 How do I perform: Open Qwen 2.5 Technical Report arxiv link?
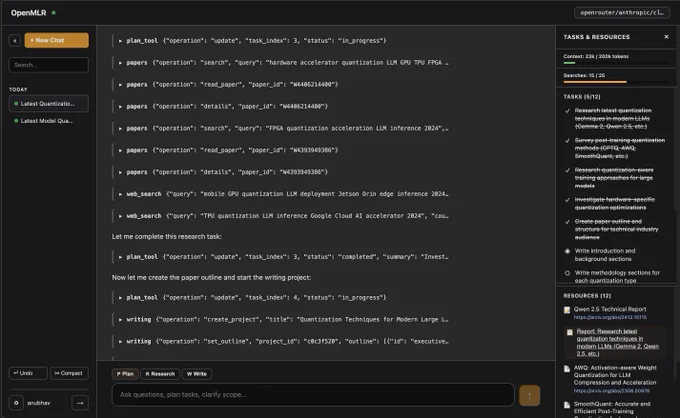(x=610, y=317)
